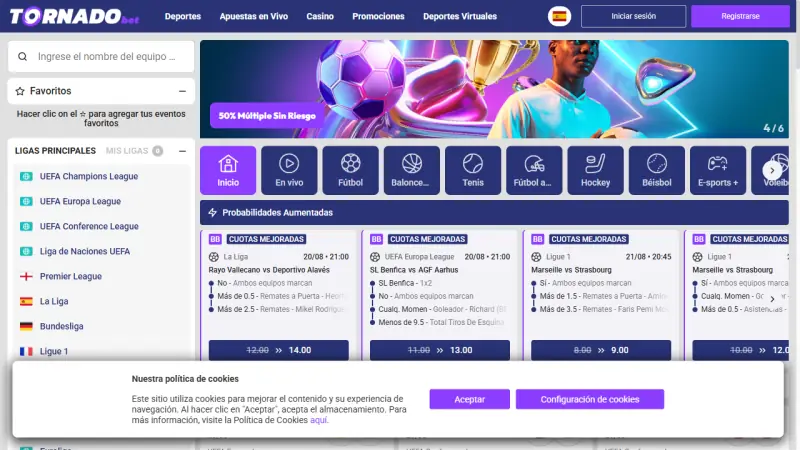Screen dimensions: 800x450
Task: Click globe icon beside Liga de Naciones UEFA
Action: click(x=26, y=252)
